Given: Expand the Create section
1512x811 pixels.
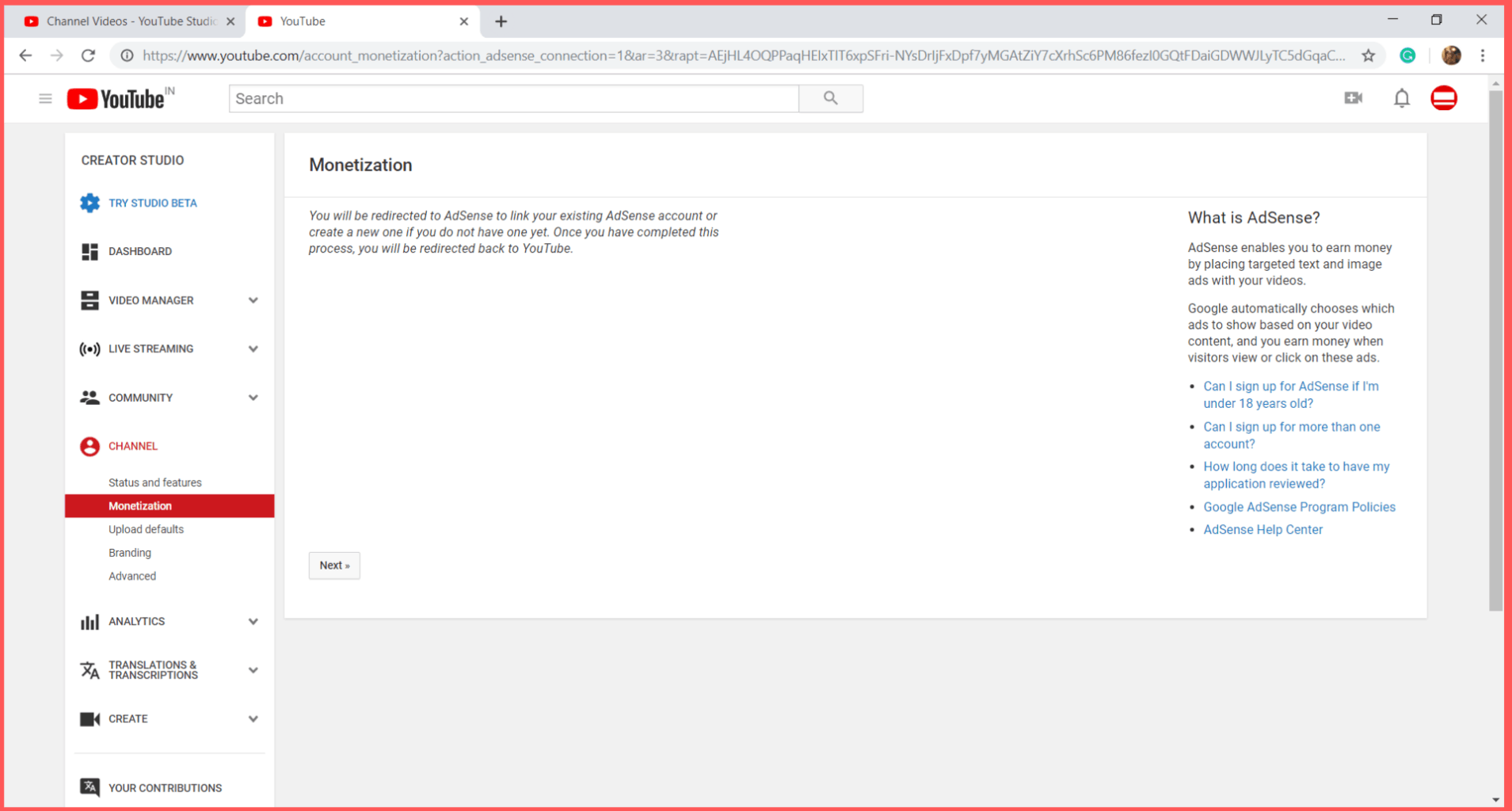Looking at the screenshot, I should coord(253,719).
